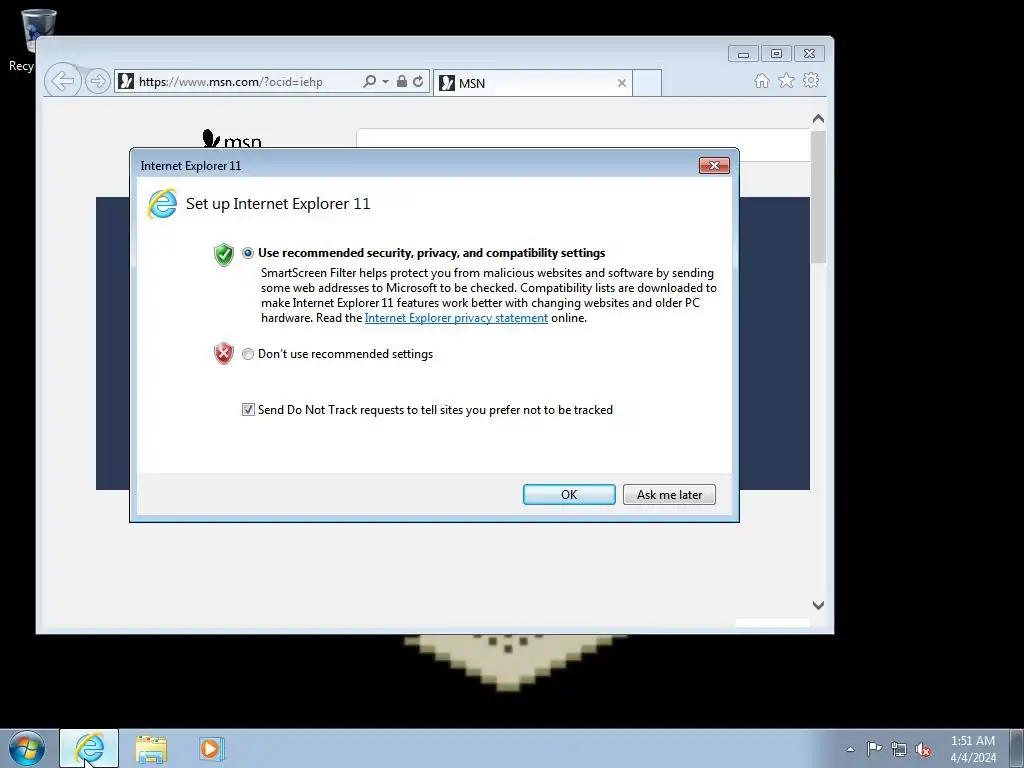Screen dimensions: 1024x768
Task: Open Windows Explorer from taskbar
Action: click(151, 749)
